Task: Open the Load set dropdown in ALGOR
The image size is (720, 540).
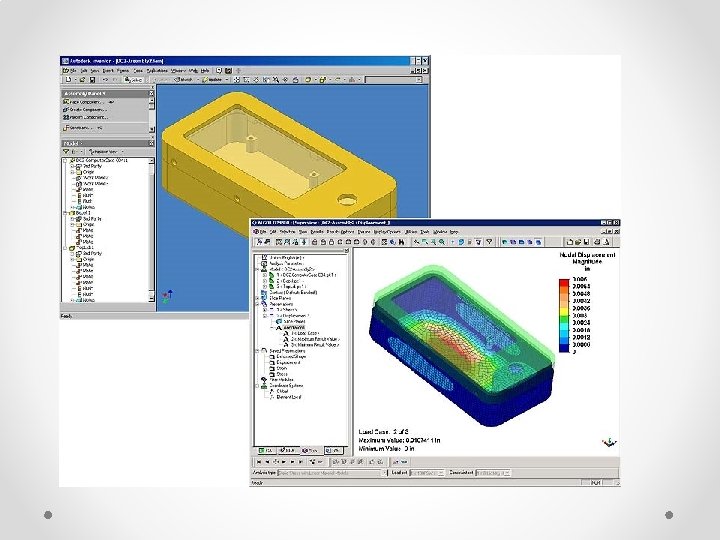Action: coord(427,473)
